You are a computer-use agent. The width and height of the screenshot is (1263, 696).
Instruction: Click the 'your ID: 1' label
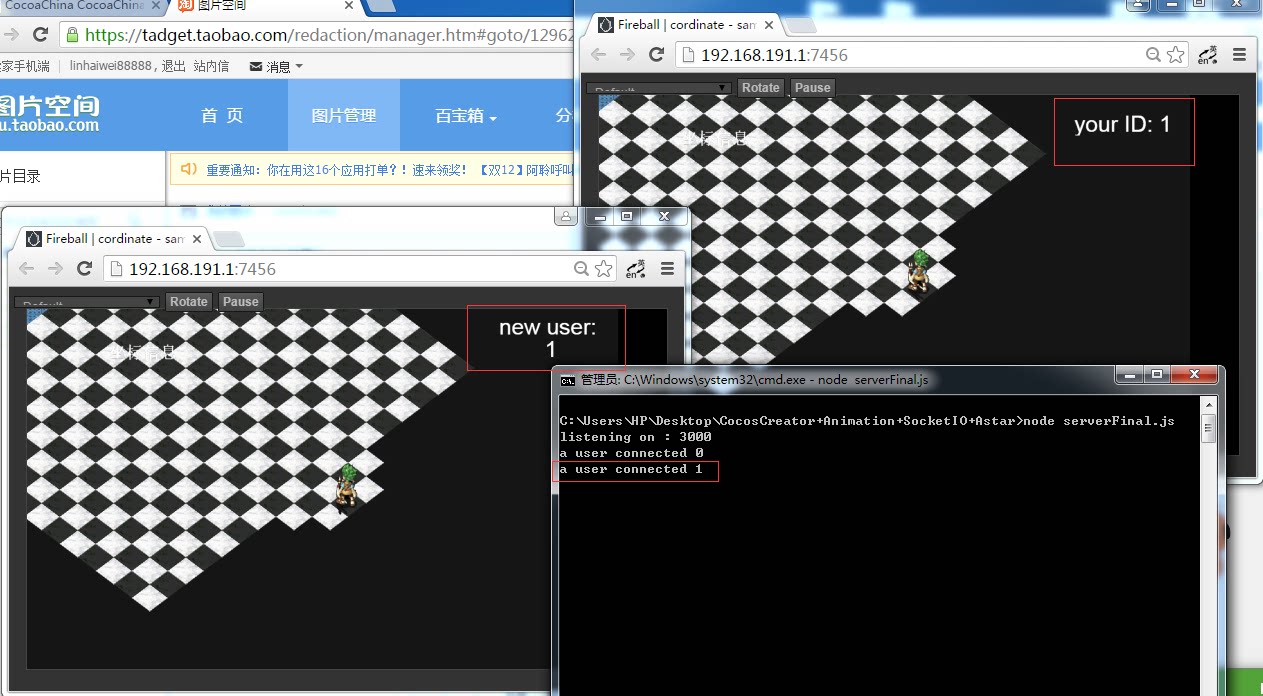1122,125
